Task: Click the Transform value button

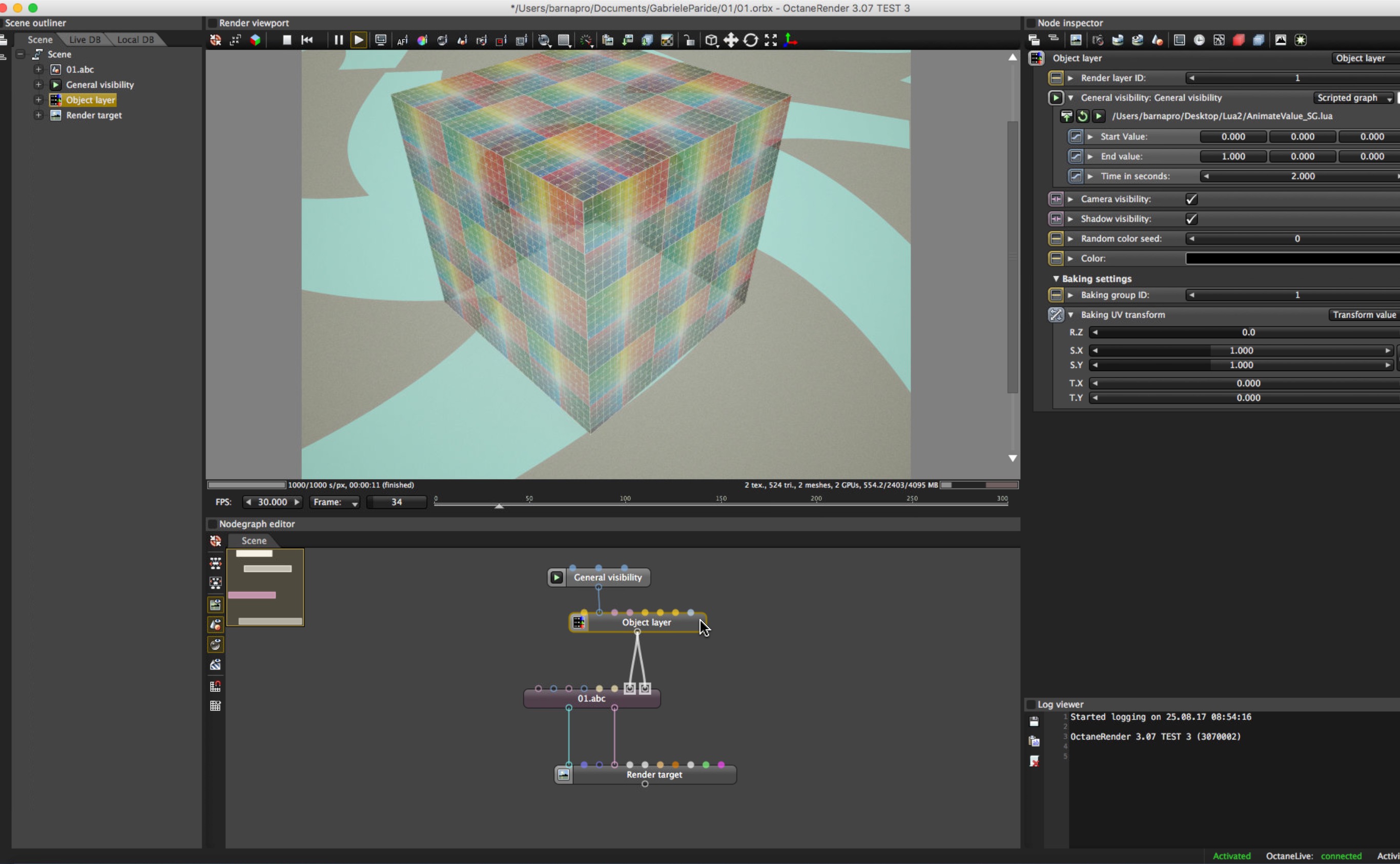Action: point(1364,315)
